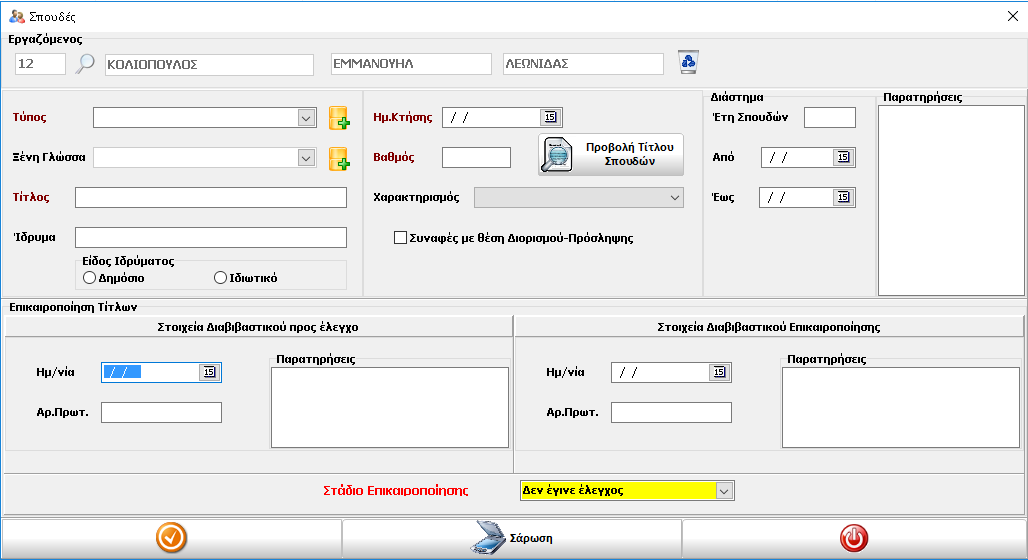Screen dimensions: 1028x560
Task: Tick Συναφές με θέση Διορισμού-Πρόσληψης checkbox
Action: point(400,238)
